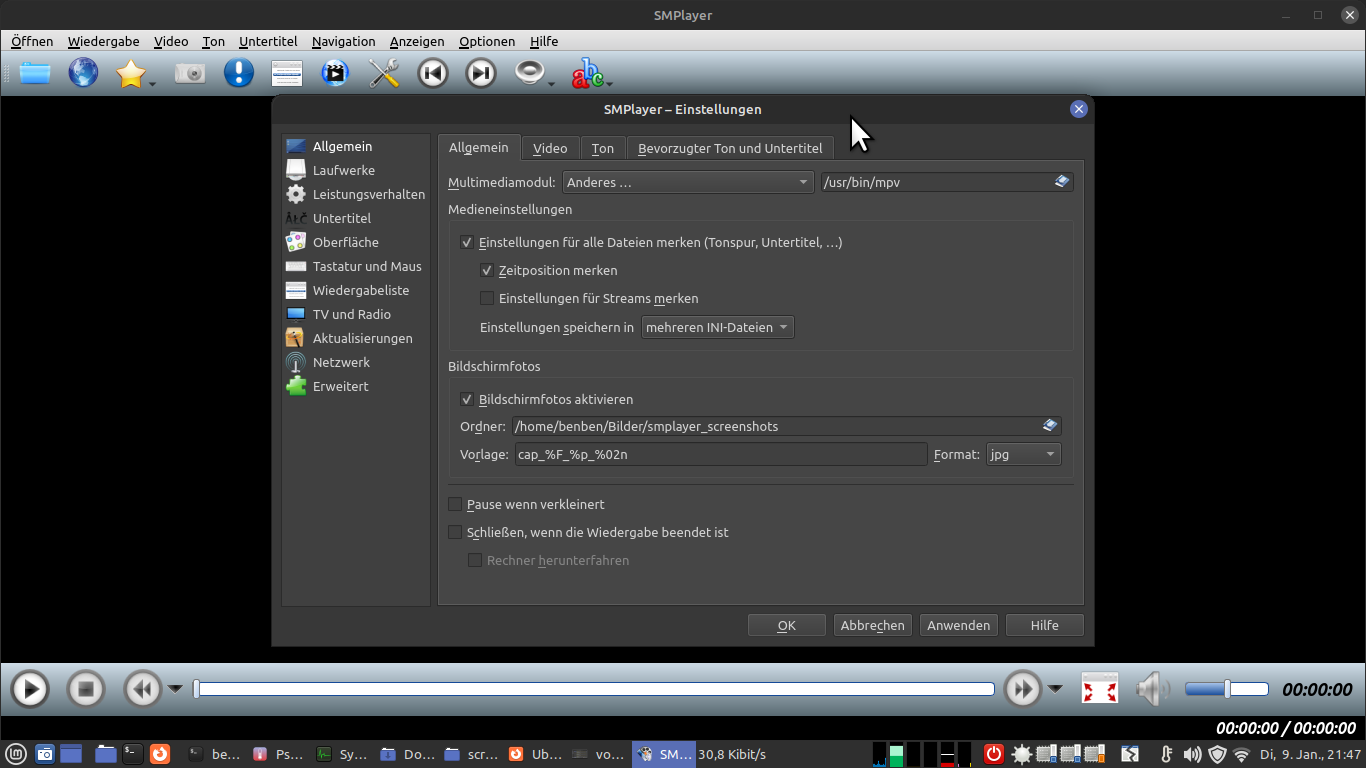Open the Wiedergabe menu
1366x768 pixels.
click(103, 41)
